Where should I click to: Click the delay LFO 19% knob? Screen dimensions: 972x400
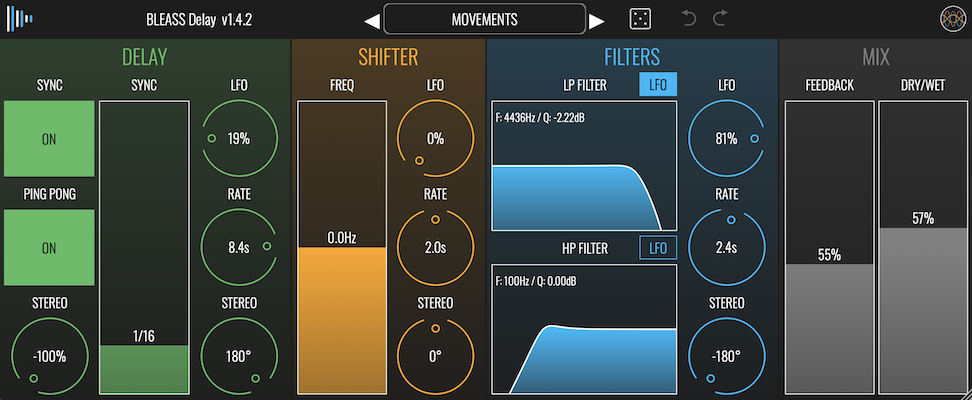[238, 138]
